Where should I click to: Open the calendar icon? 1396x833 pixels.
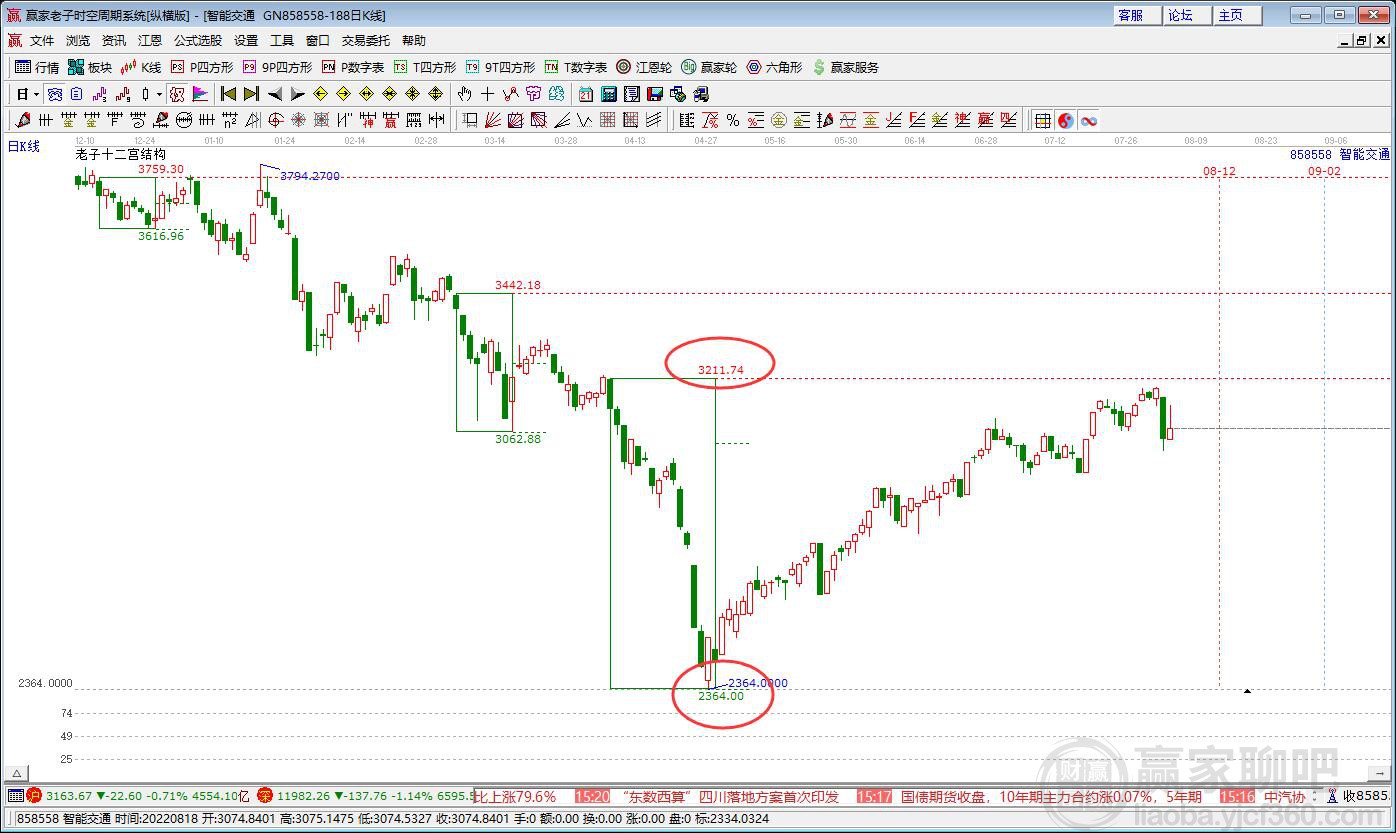(585, 94)
